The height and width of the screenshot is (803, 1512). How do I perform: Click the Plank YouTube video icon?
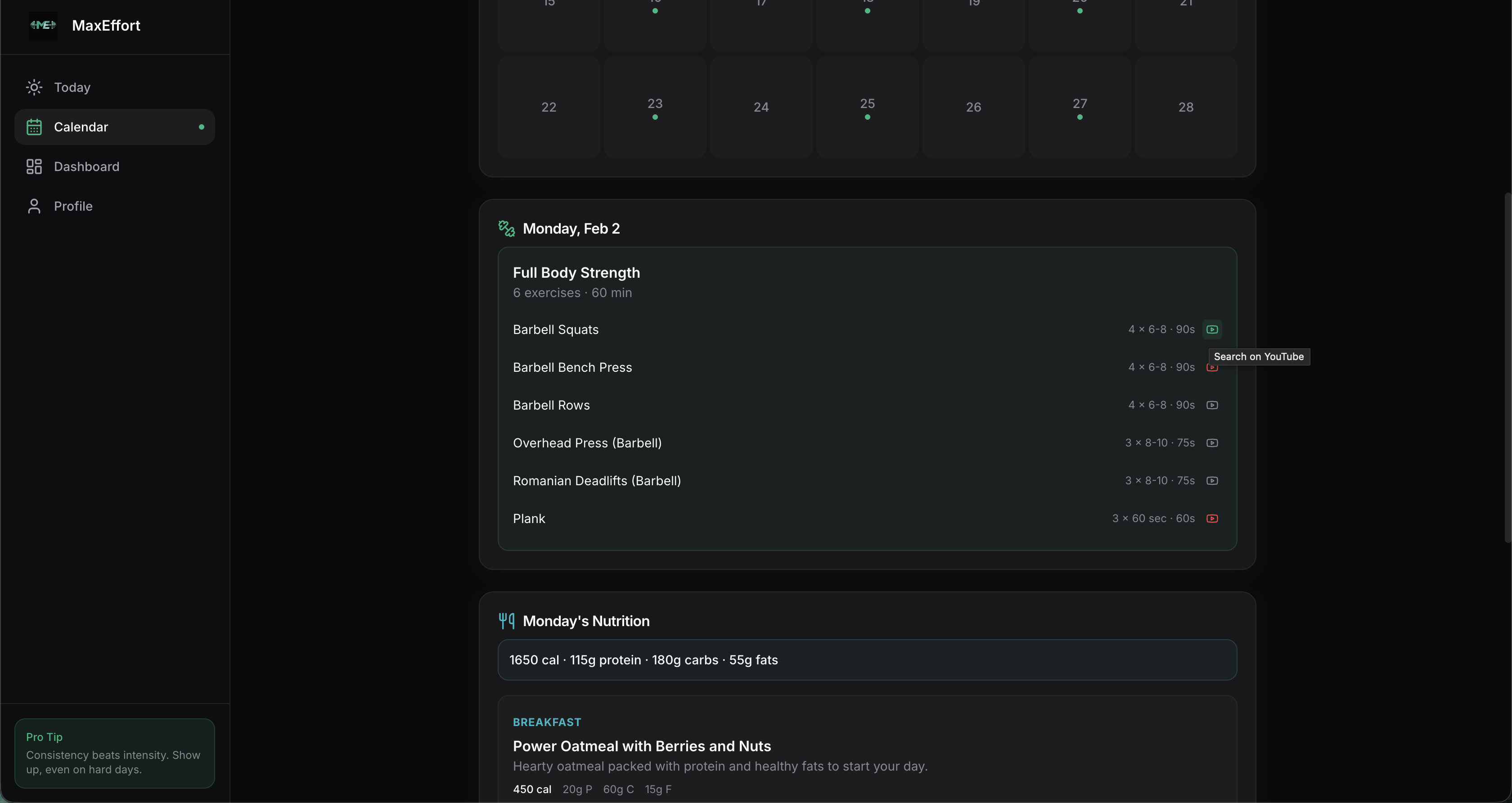(1212, 519)
